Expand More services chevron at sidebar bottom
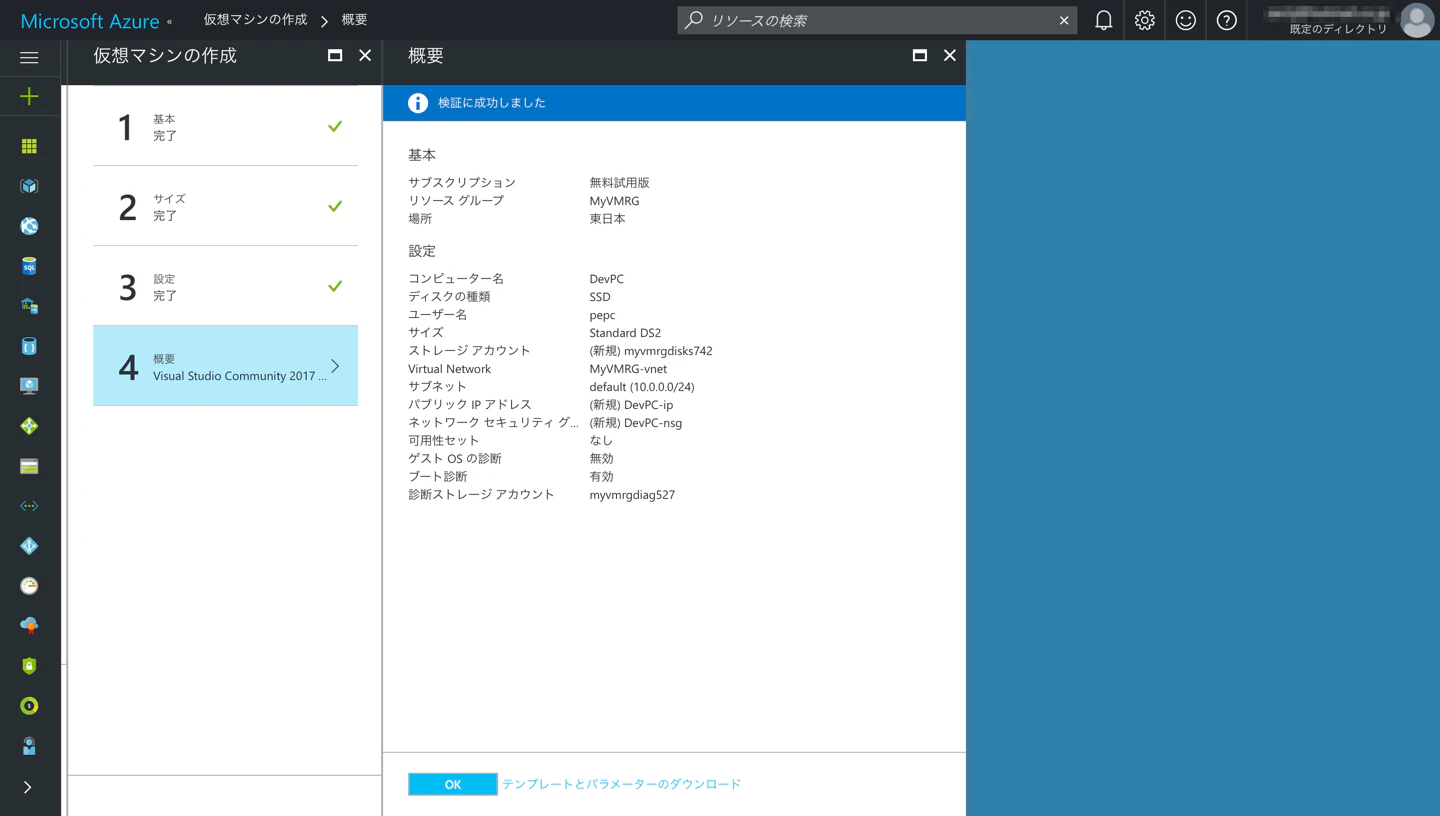The width and height of the screenshot is (1440, 816). 28,788
